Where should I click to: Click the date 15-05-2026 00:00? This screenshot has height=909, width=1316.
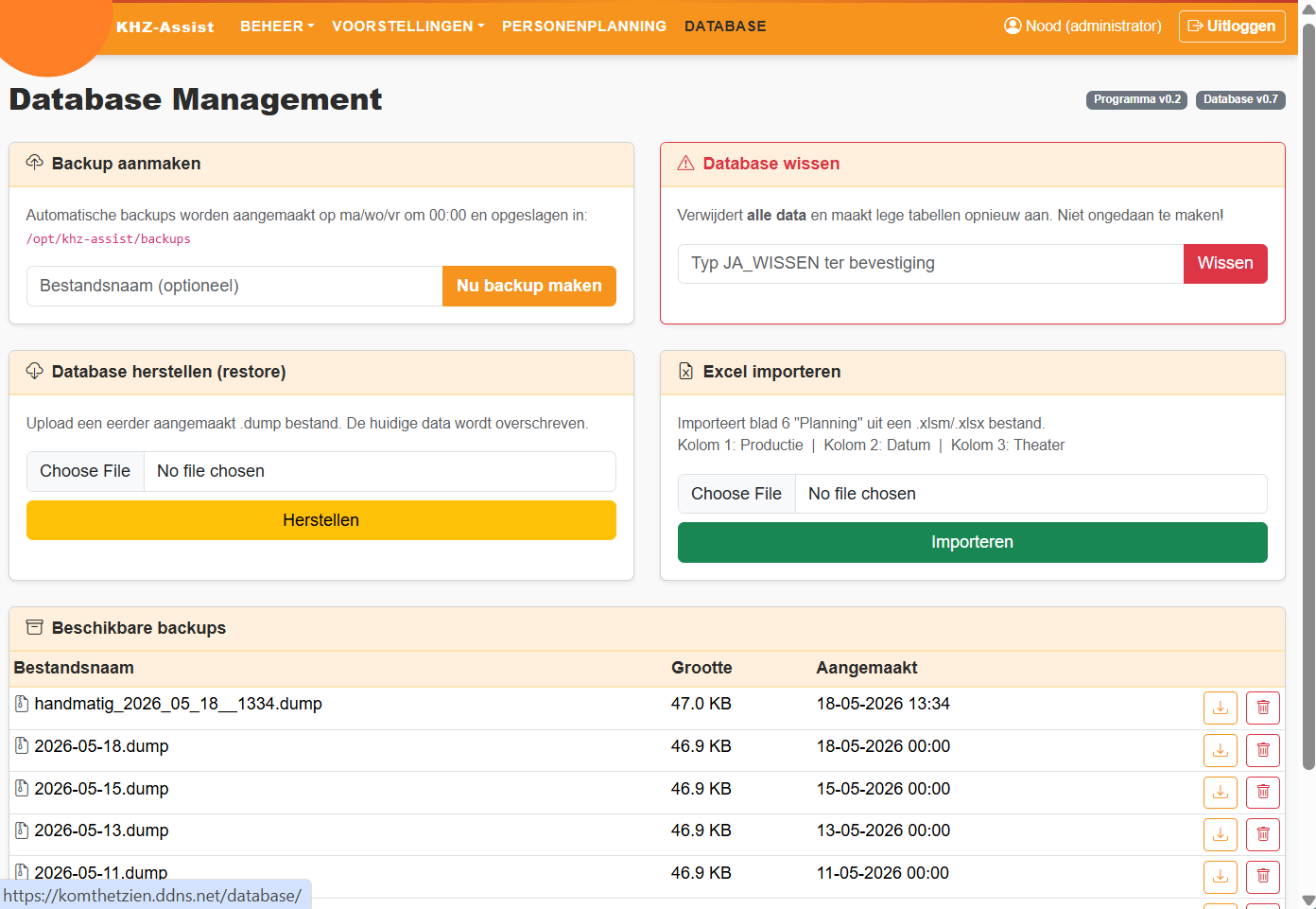[883, 789]
